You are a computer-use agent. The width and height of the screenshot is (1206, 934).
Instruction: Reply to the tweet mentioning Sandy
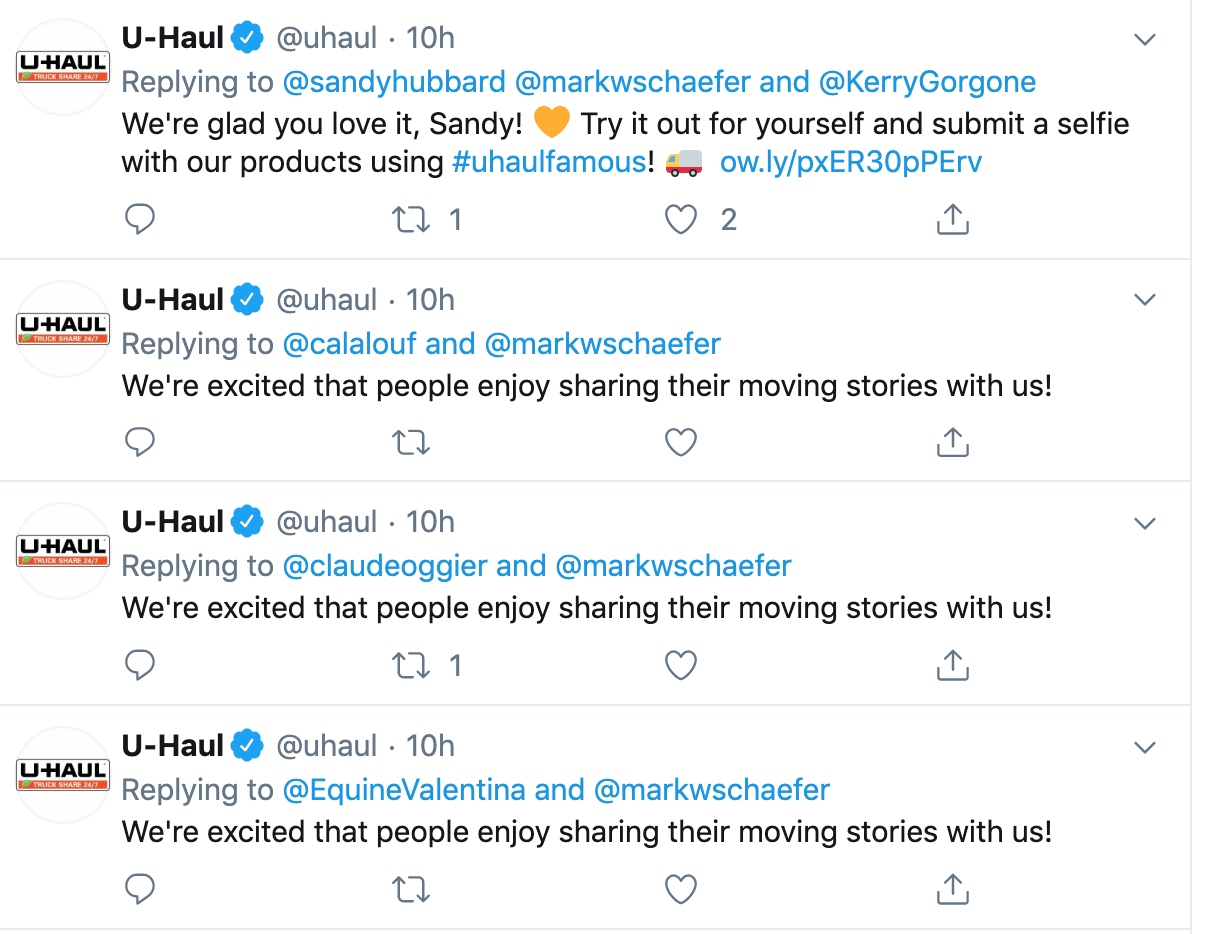click(140, 219)
